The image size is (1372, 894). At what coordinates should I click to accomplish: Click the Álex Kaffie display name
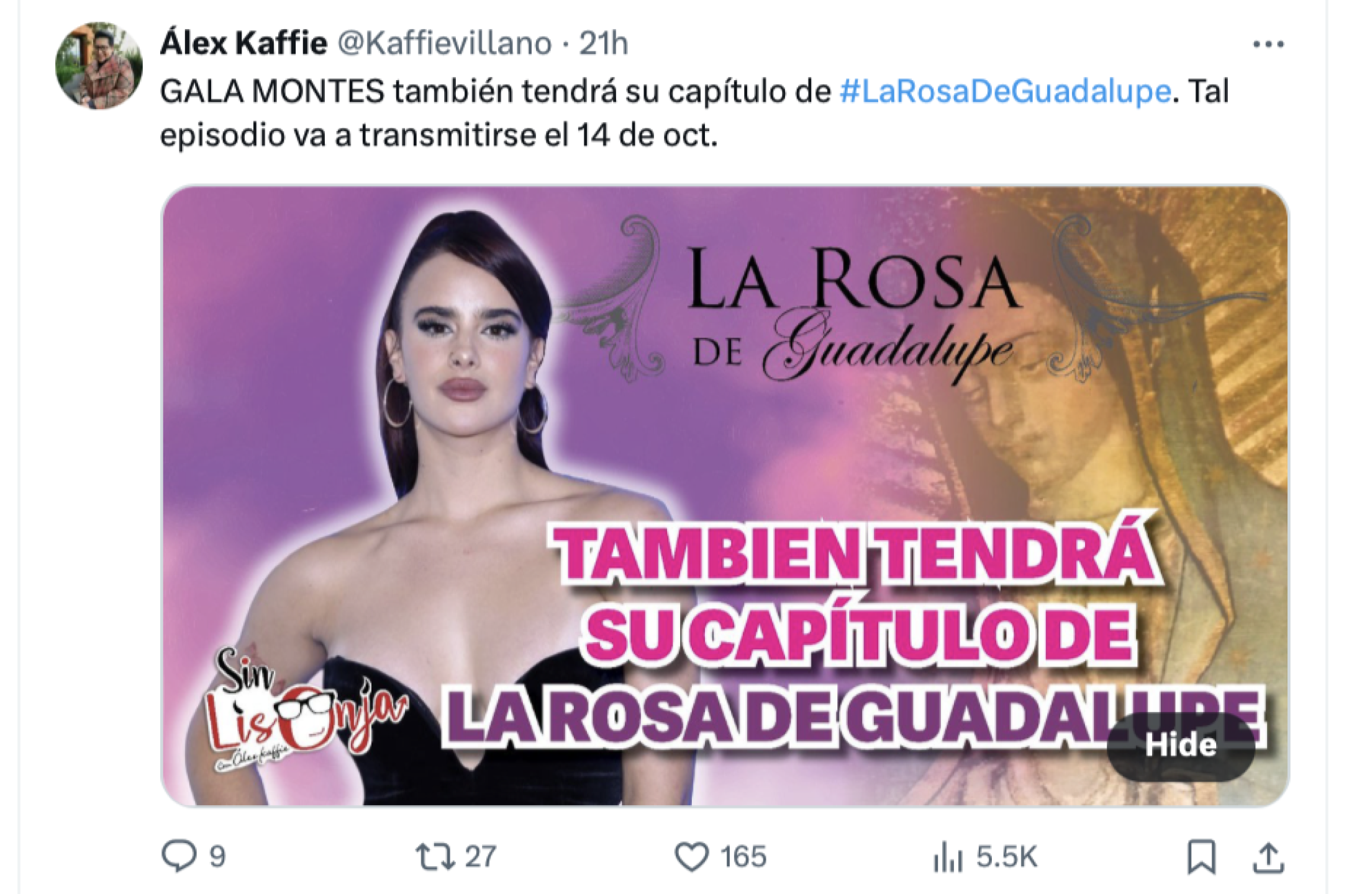coord(243,43)
